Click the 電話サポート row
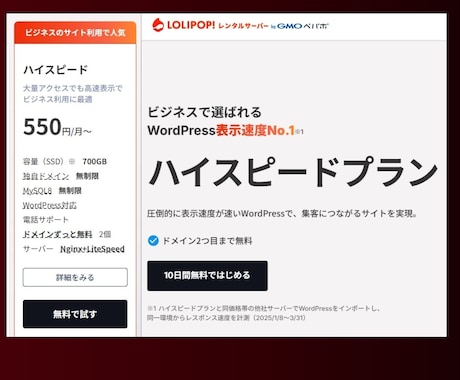Image resolution: width=460 pixels, height=380 pixels. point(46,220)
